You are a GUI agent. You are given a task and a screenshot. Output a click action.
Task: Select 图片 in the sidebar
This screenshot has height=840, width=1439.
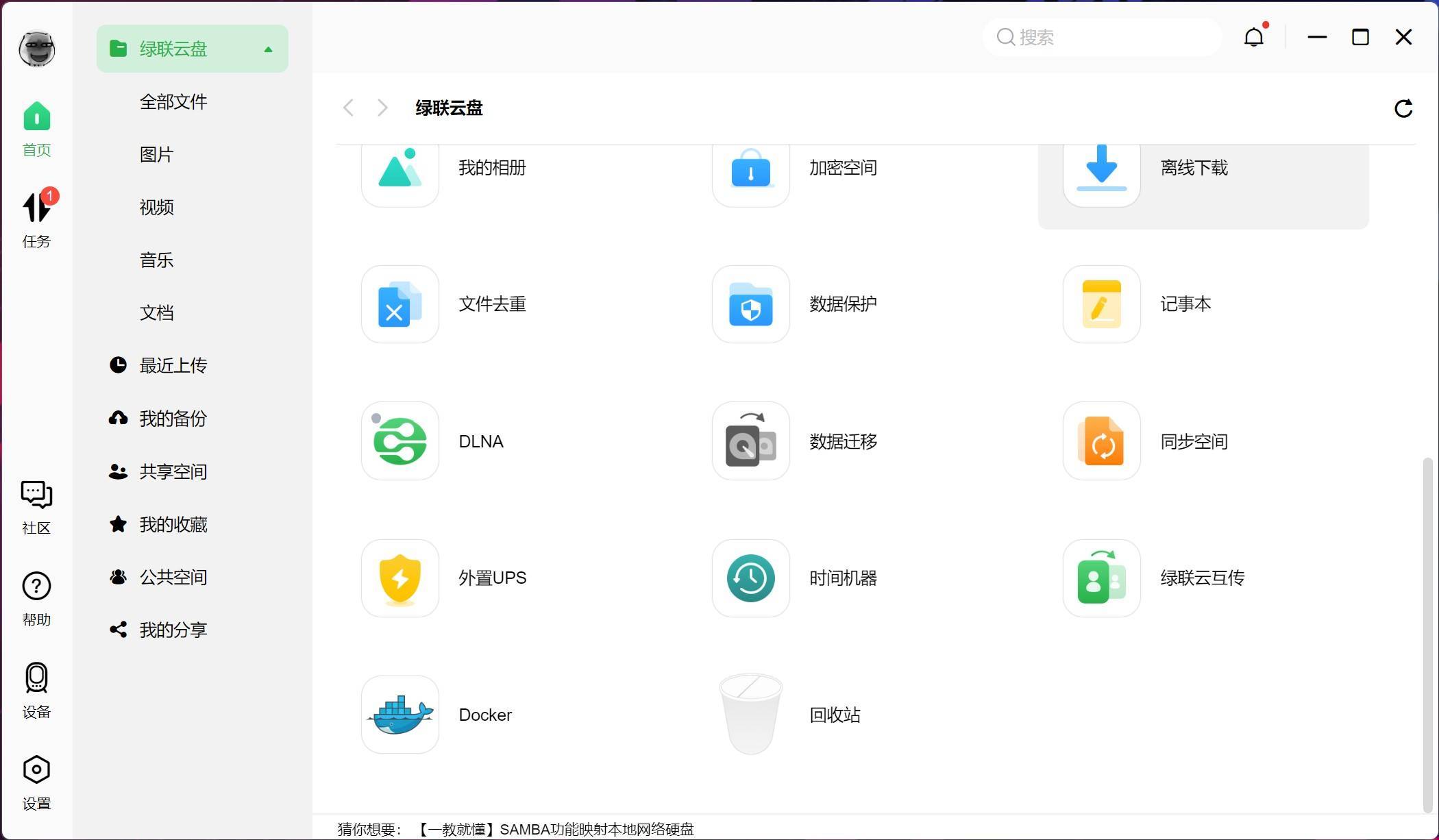point(156,155)
